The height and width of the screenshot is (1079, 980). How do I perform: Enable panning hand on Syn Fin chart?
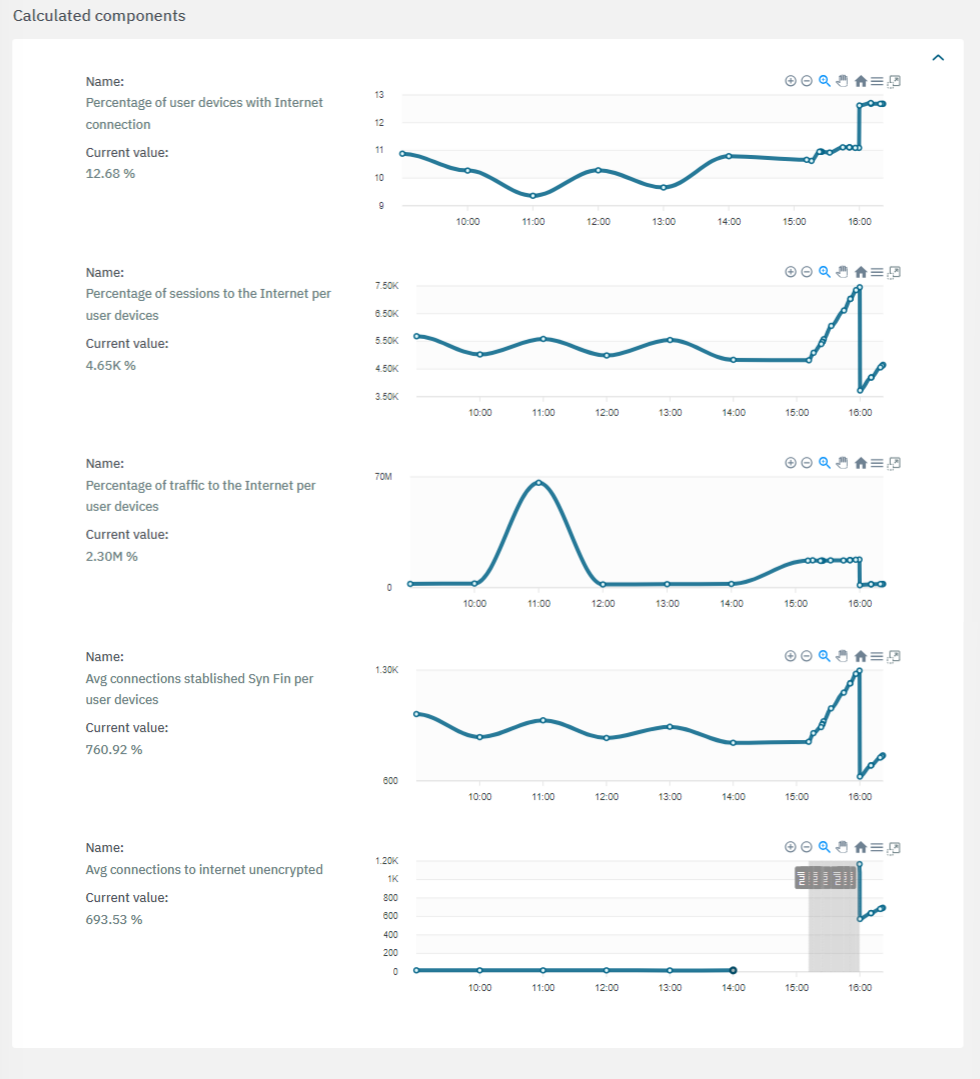click(842, 656)
